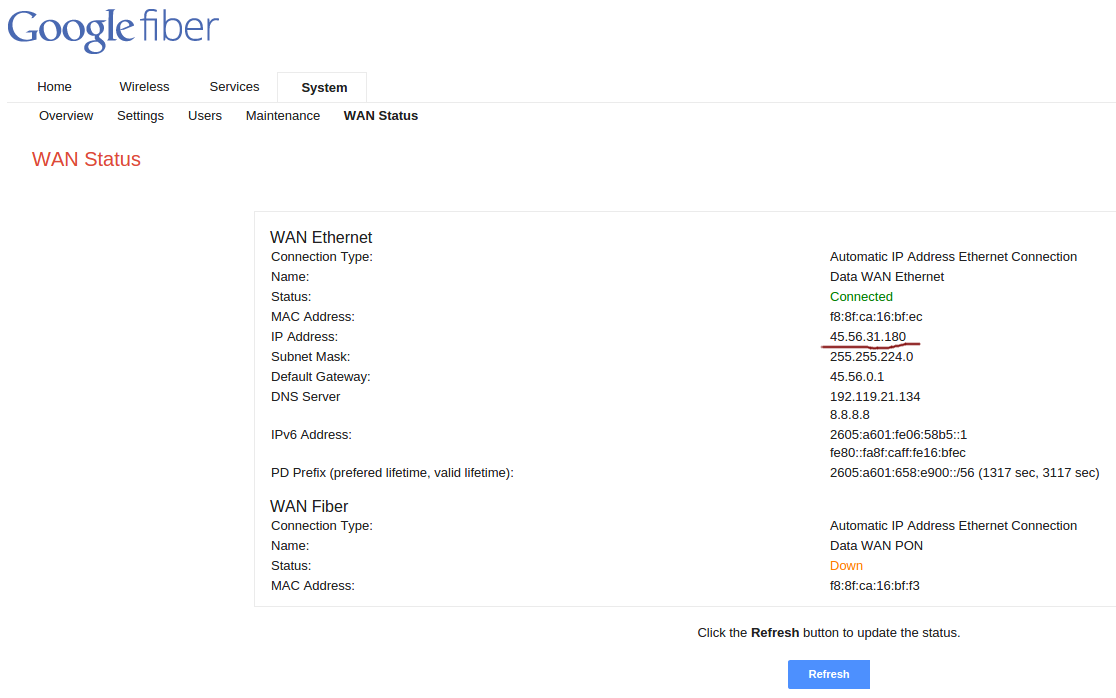Click the WAN Fiber connection type value

(x=953, y=526)
